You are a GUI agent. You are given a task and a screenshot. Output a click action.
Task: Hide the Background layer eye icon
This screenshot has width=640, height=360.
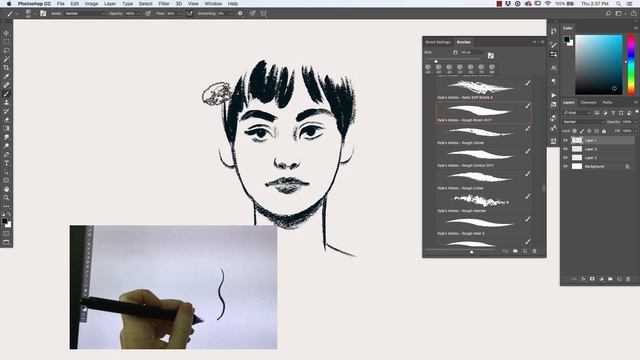click(x=566, y=167)
